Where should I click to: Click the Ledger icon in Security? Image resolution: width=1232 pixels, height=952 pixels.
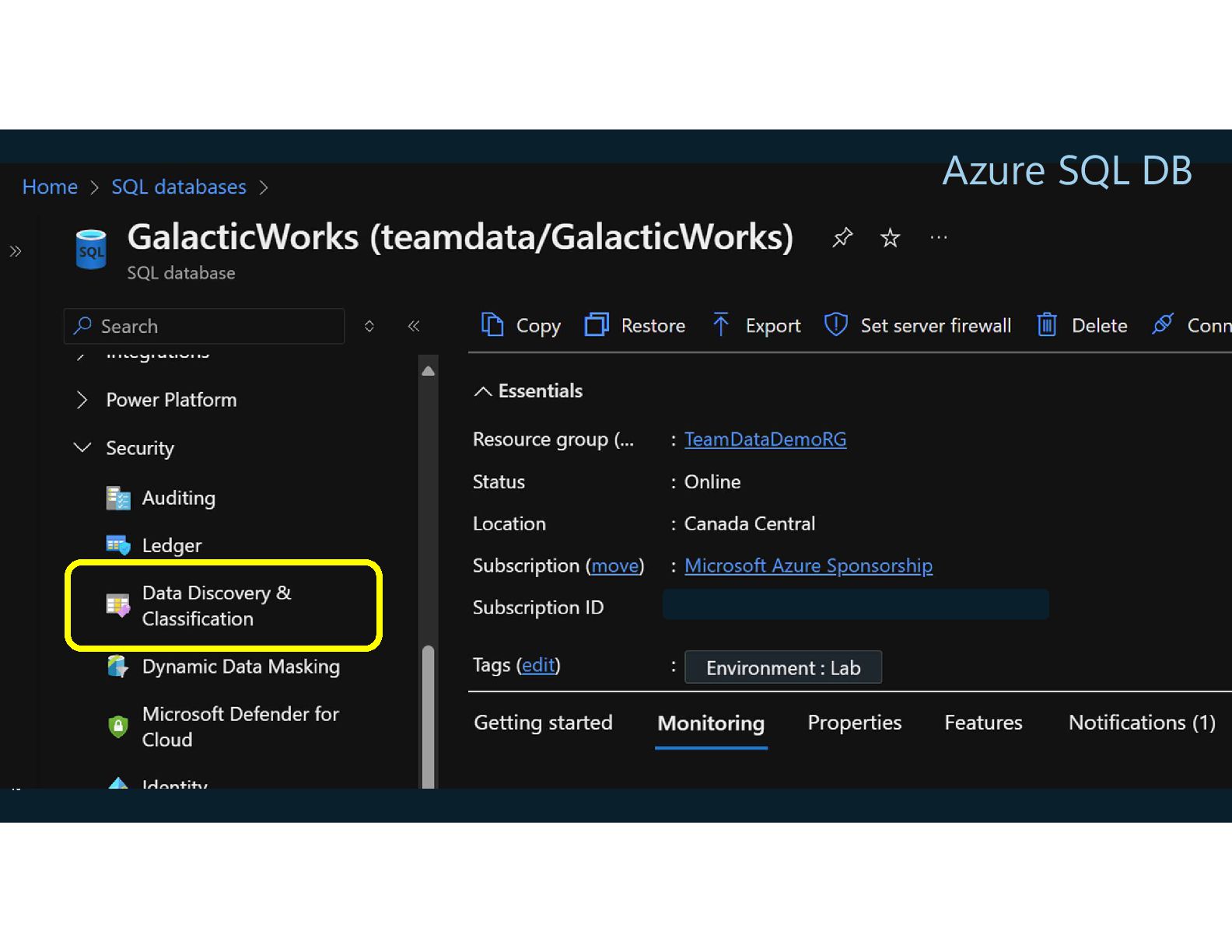(118, 545)
